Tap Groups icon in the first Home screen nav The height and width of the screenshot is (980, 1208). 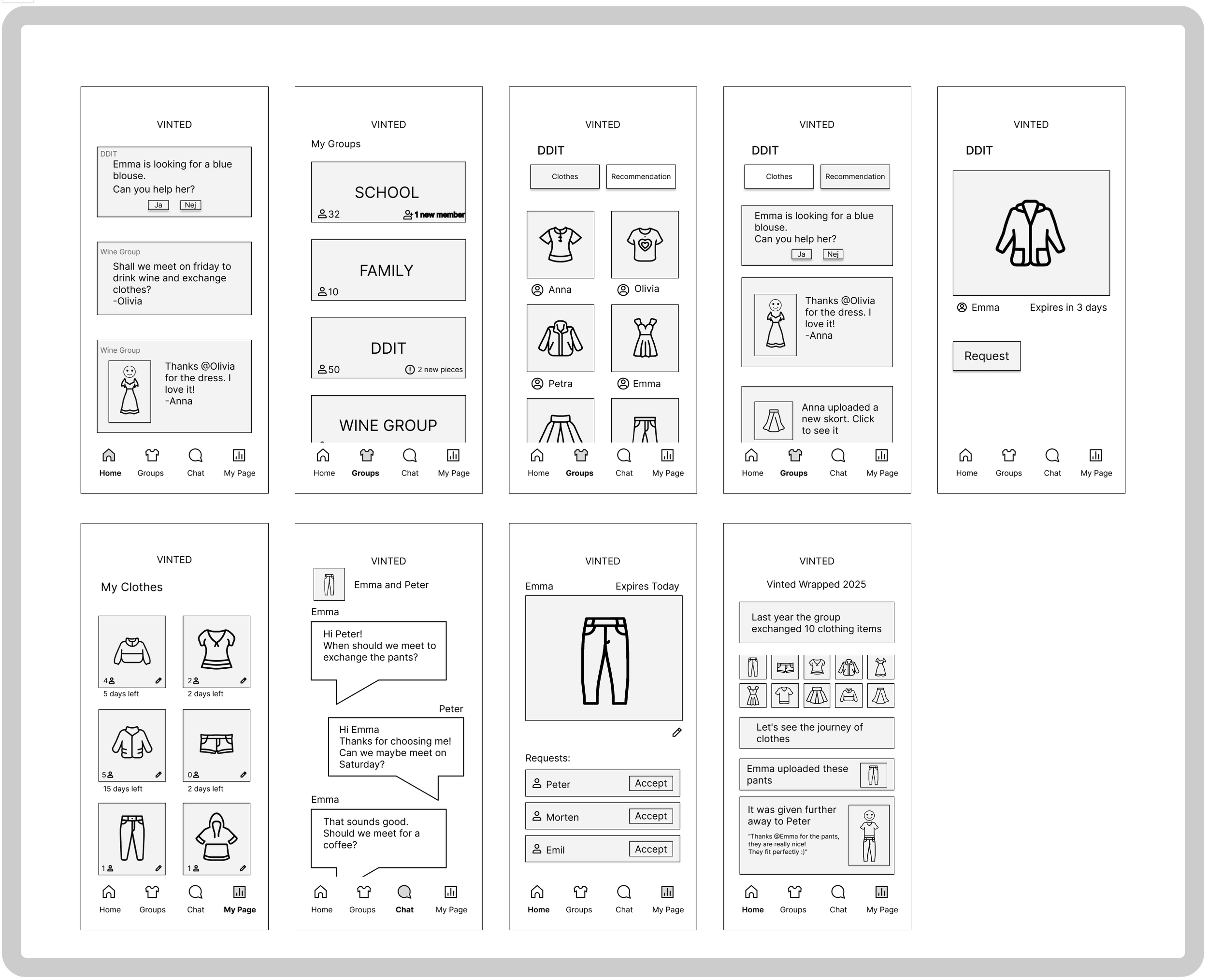(x=152, y=456)
